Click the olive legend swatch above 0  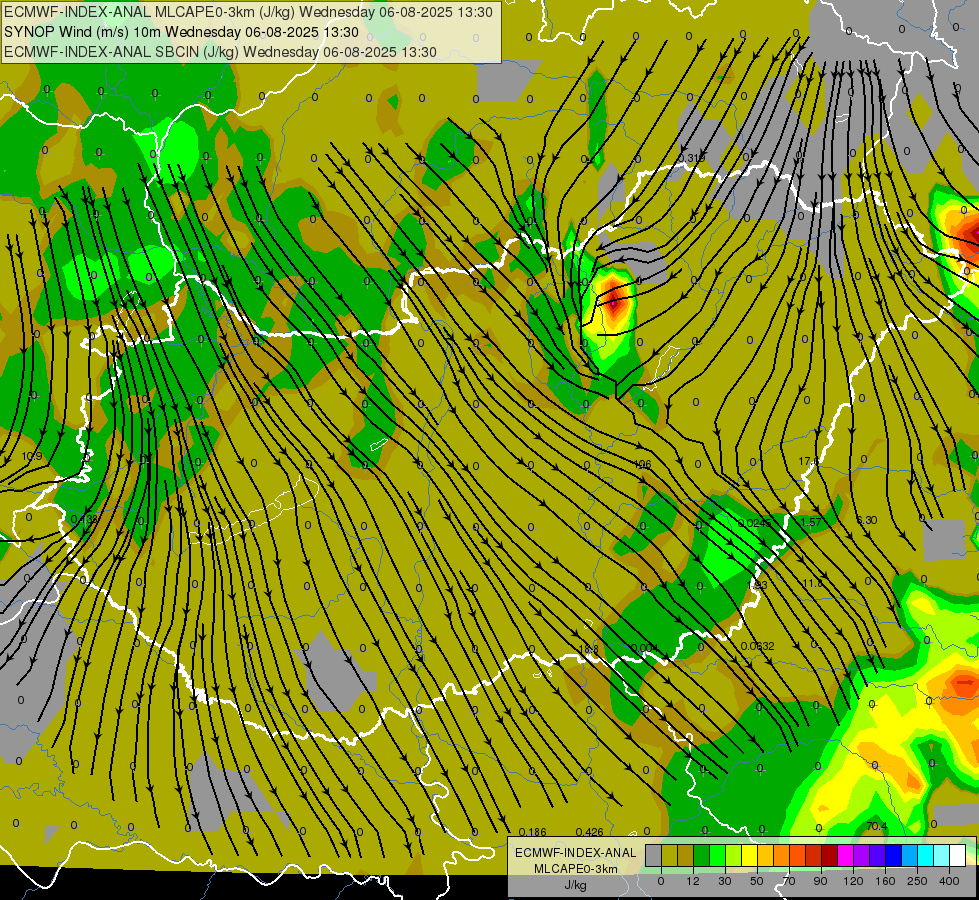669,855
